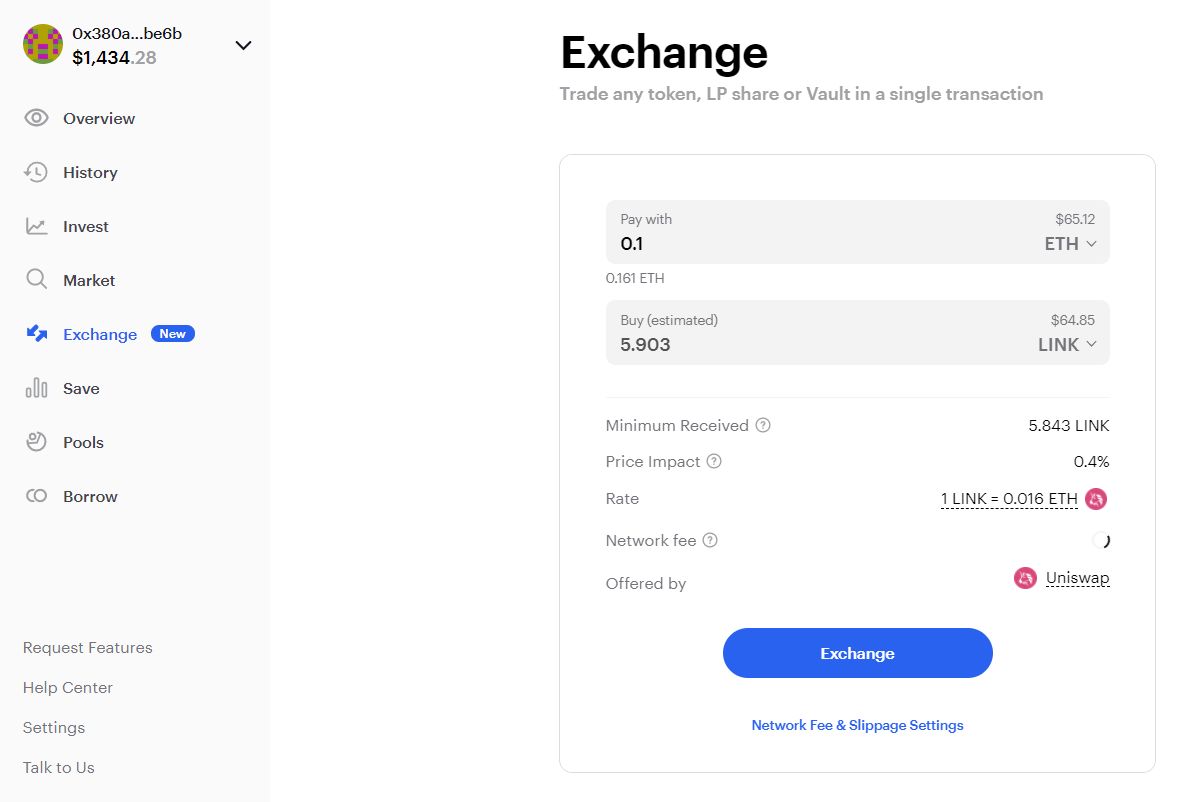Open the LINK token selector
The height and width of the screenshot is (802, 1183).
1066,345
